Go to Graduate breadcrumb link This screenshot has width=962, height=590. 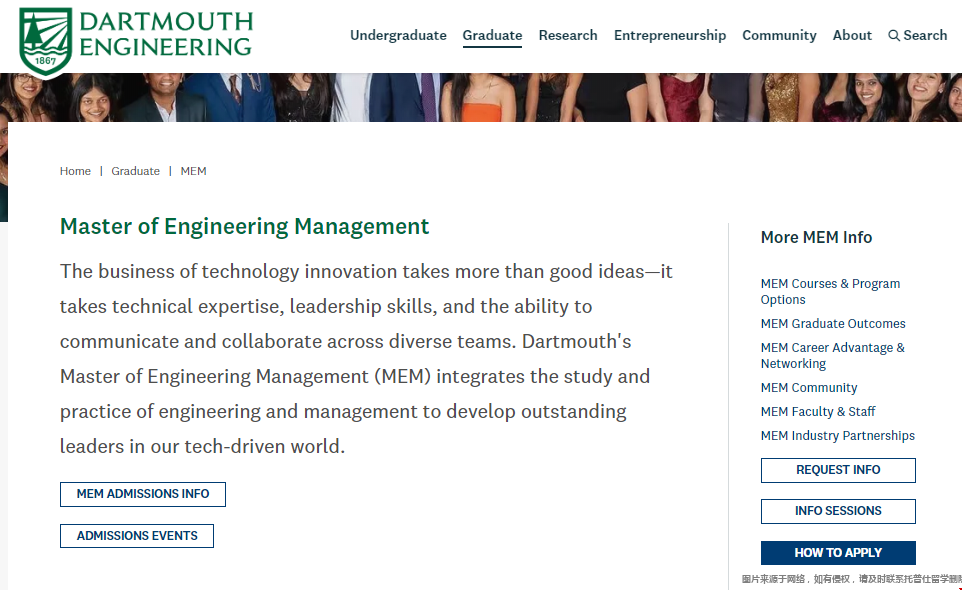click(x=136, y=171)
